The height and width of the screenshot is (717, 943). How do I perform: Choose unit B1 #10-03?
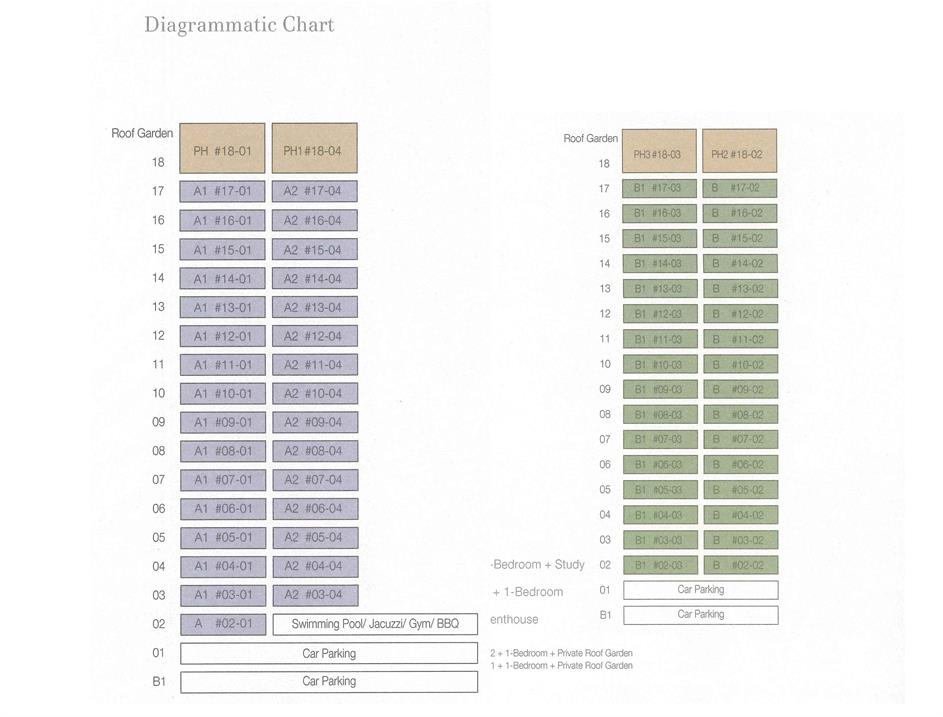(659, 365)
